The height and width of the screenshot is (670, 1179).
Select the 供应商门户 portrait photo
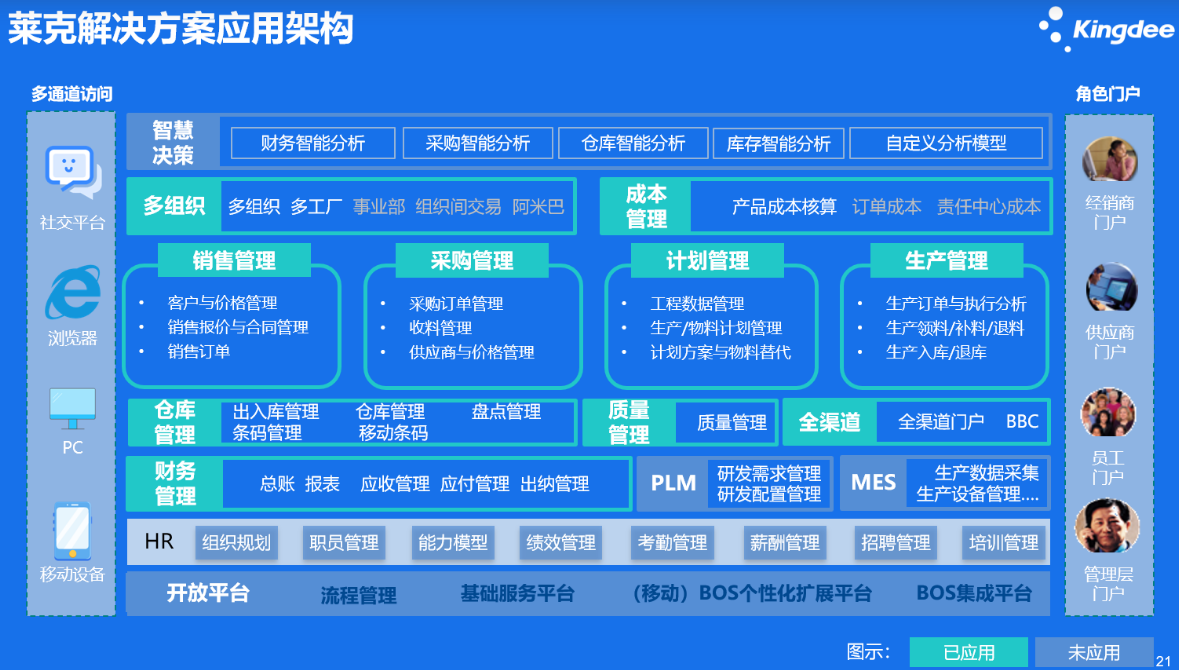click(1111, 289)
